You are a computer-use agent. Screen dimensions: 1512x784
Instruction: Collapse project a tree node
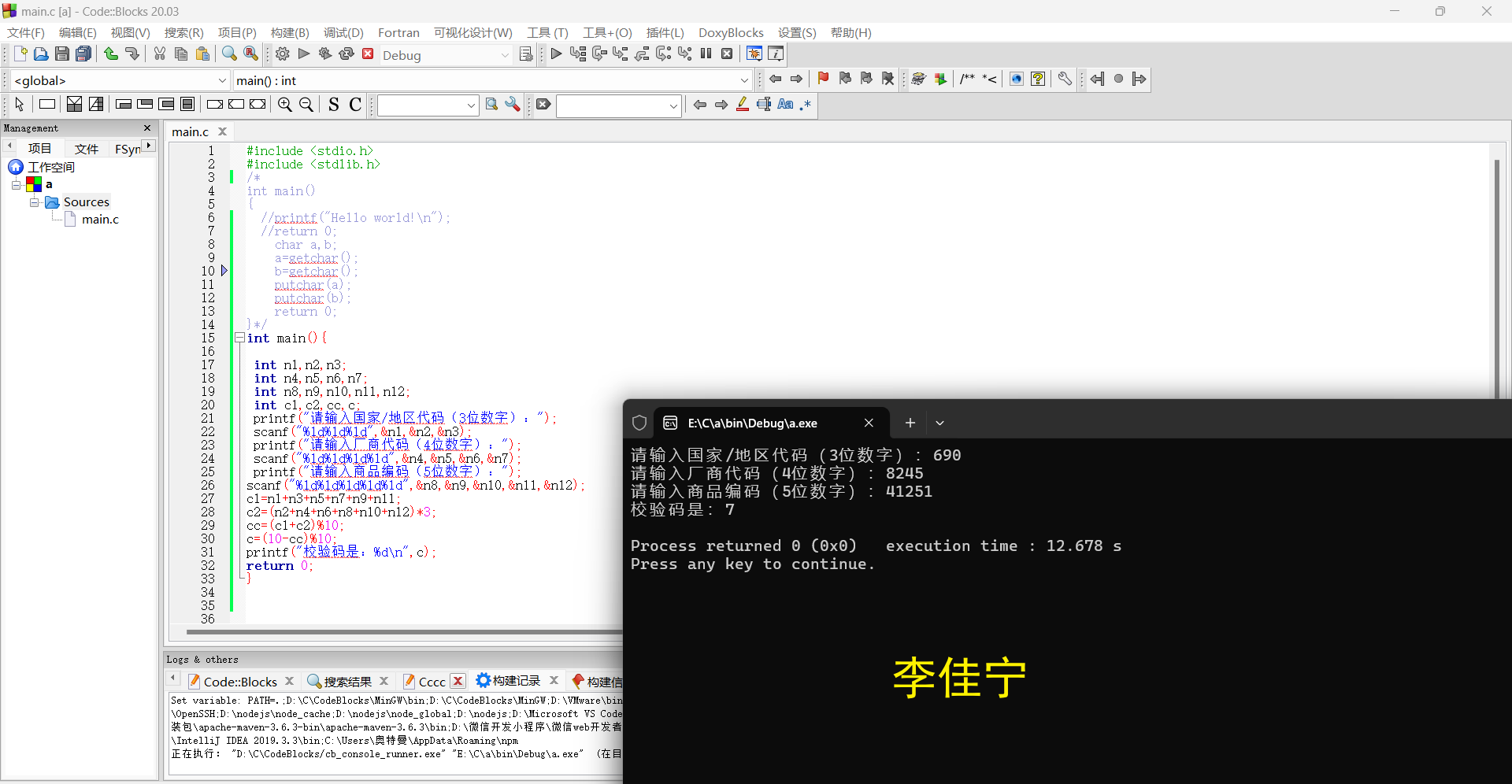16,184
